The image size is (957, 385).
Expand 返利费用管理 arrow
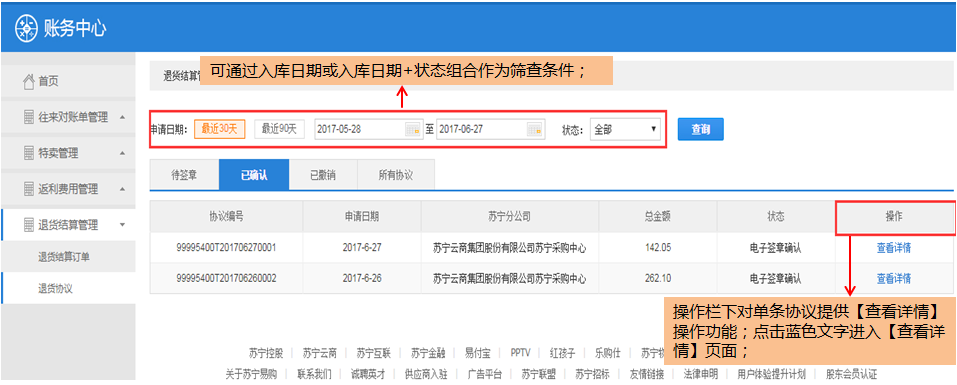[x=123, y=189]
